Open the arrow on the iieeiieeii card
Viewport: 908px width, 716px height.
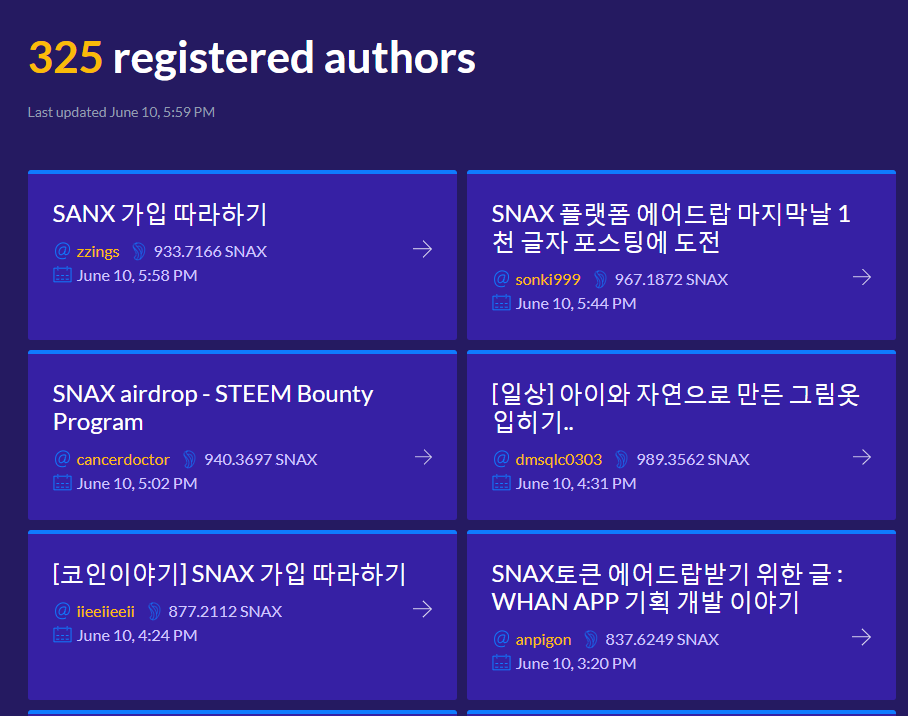point(422,609)
